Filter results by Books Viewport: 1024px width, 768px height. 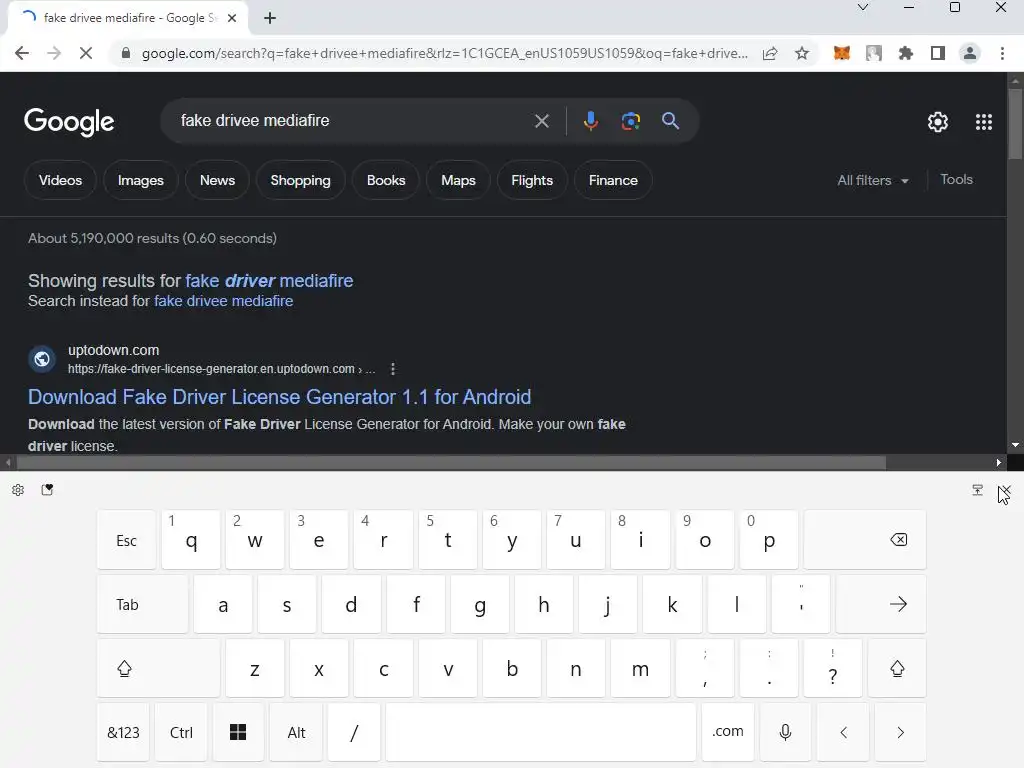[386, 180]
